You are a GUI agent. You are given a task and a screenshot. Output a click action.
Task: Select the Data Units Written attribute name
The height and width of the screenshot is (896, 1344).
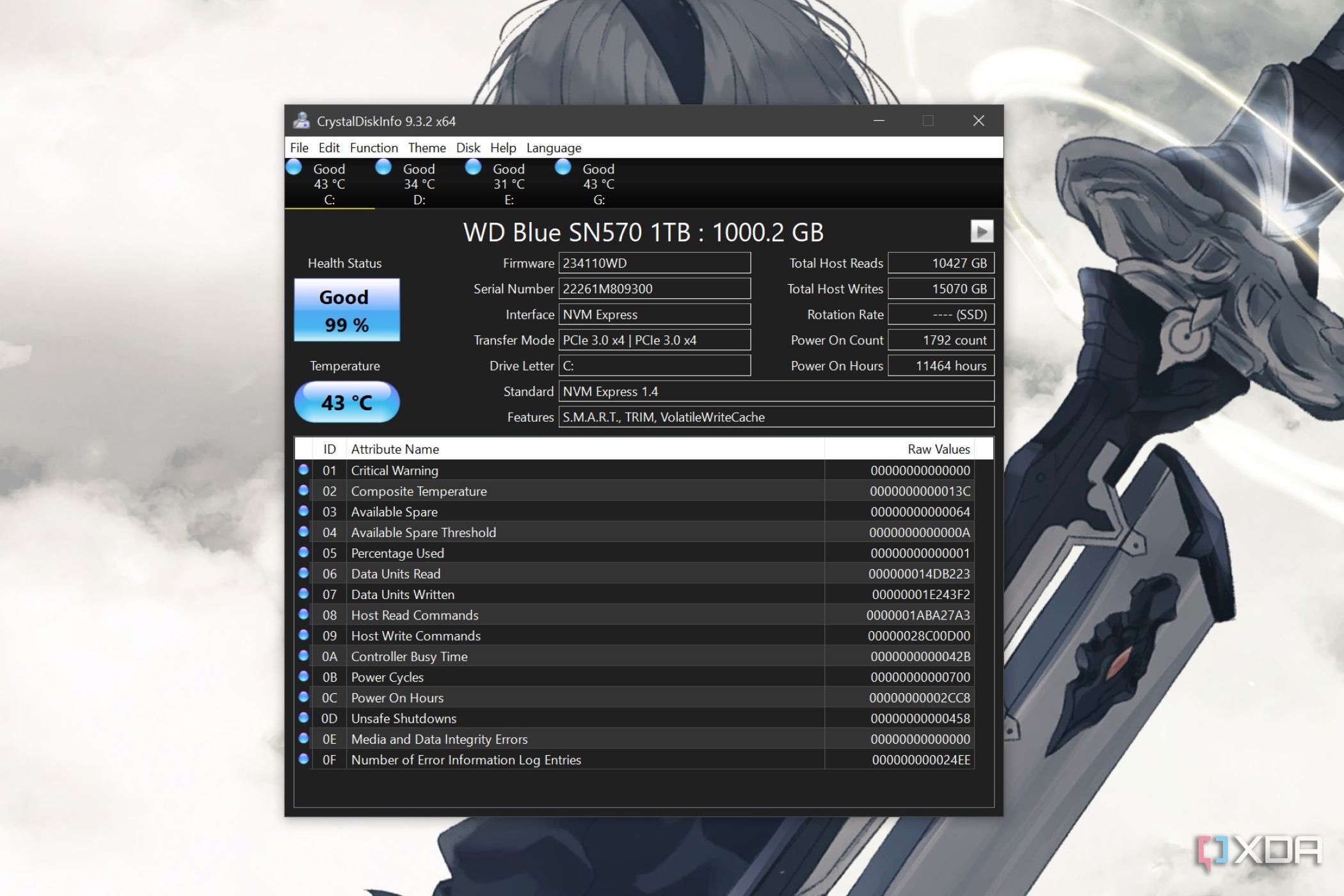(403, 595)
